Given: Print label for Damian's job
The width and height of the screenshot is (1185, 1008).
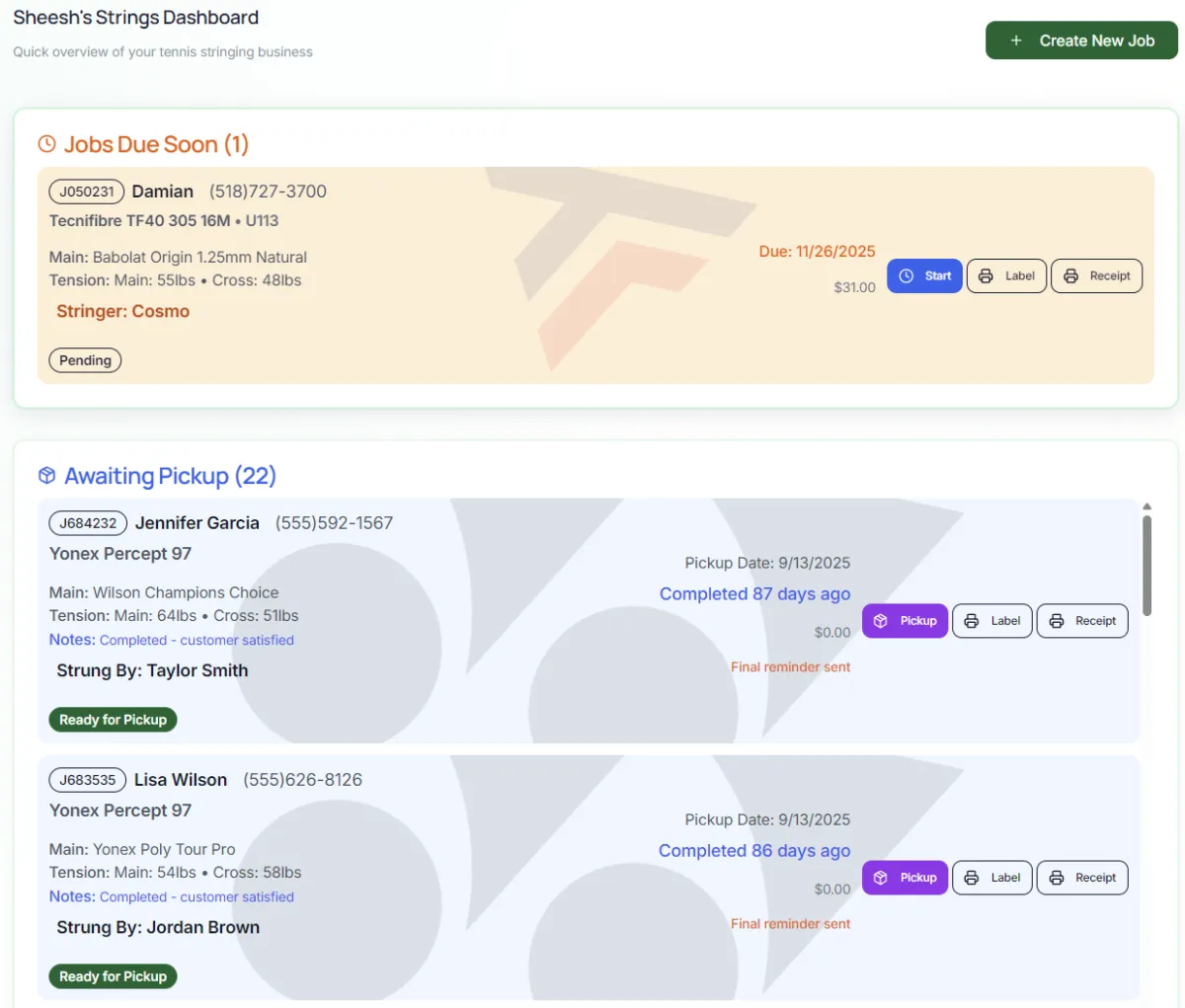Looking at the screenshot, I should pos(1006,276).
